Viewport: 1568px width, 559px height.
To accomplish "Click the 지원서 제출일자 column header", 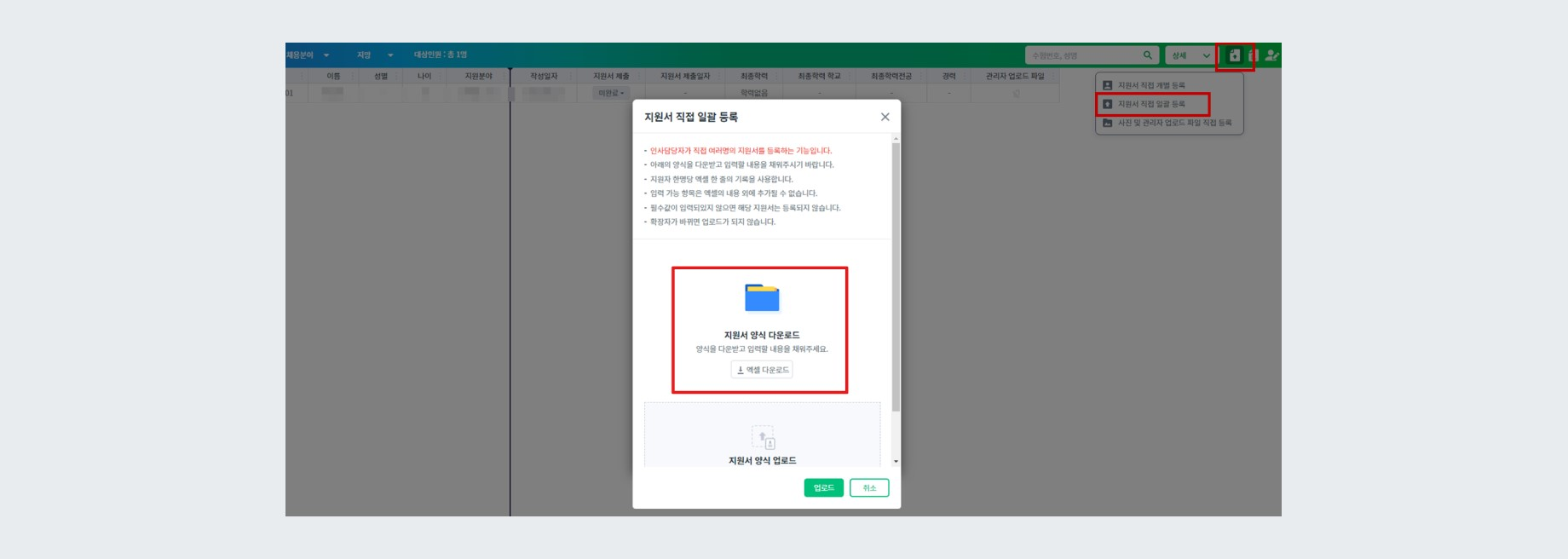I will click(x=685, y=76).
